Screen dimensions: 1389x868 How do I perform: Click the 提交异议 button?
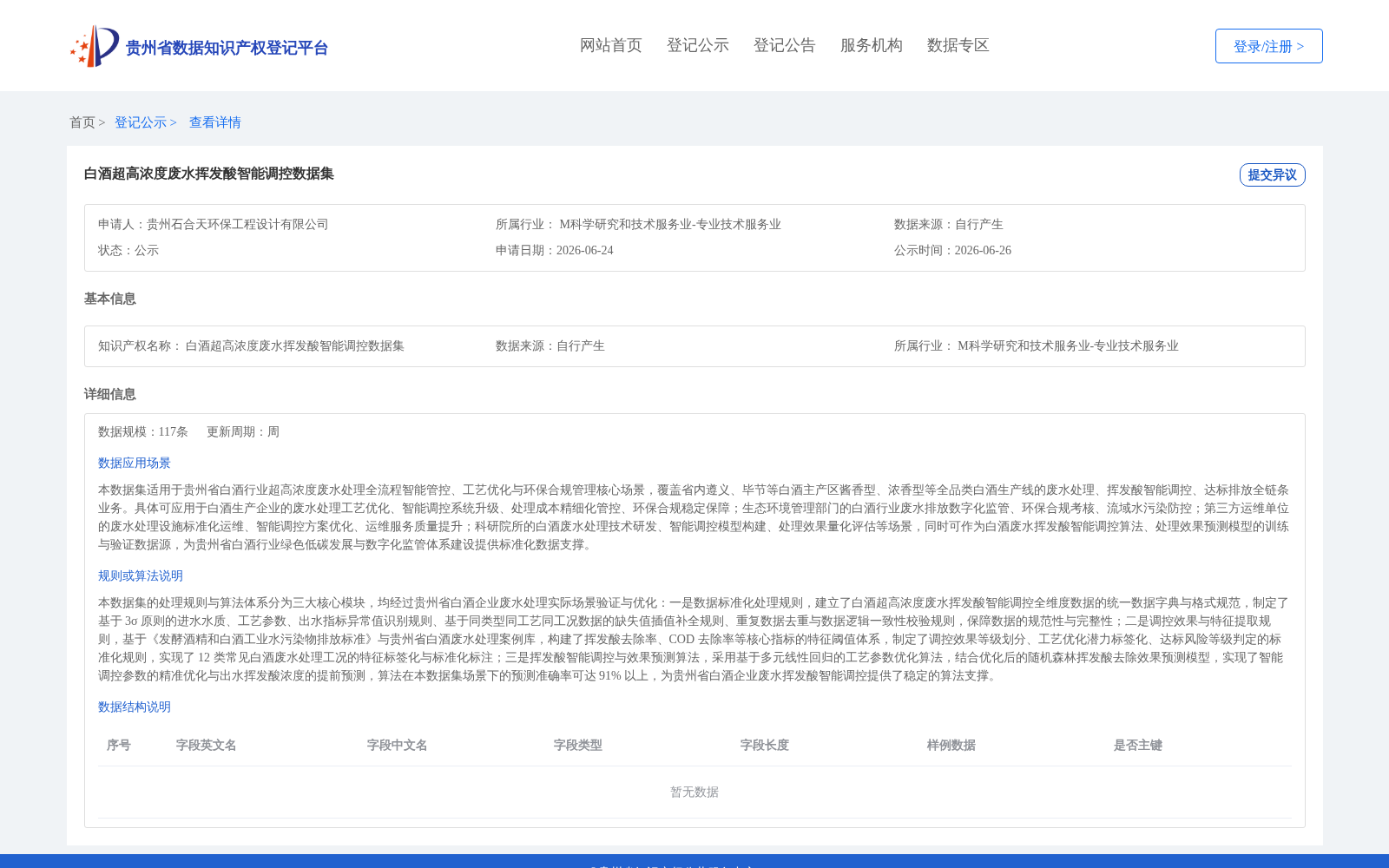pos(1272,174)
